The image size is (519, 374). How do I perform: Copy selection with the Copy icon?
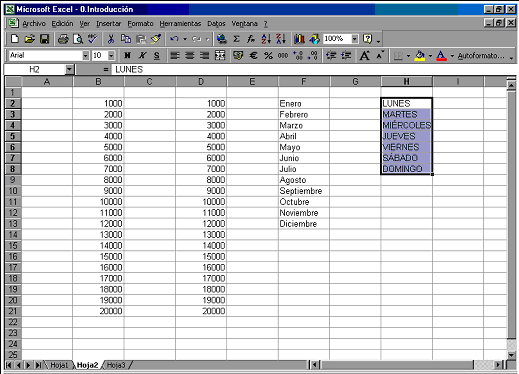tap(126, 39)
